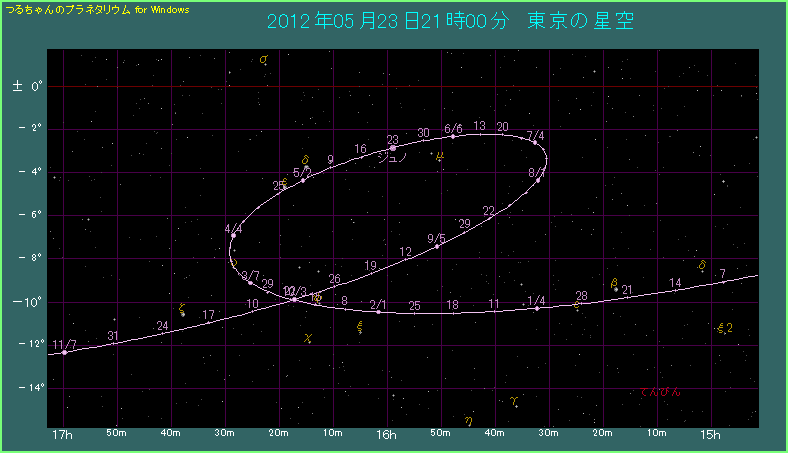788x453 pixels.
Task: Select the red てんびん constellation label
Action: [x=659, y=392]
